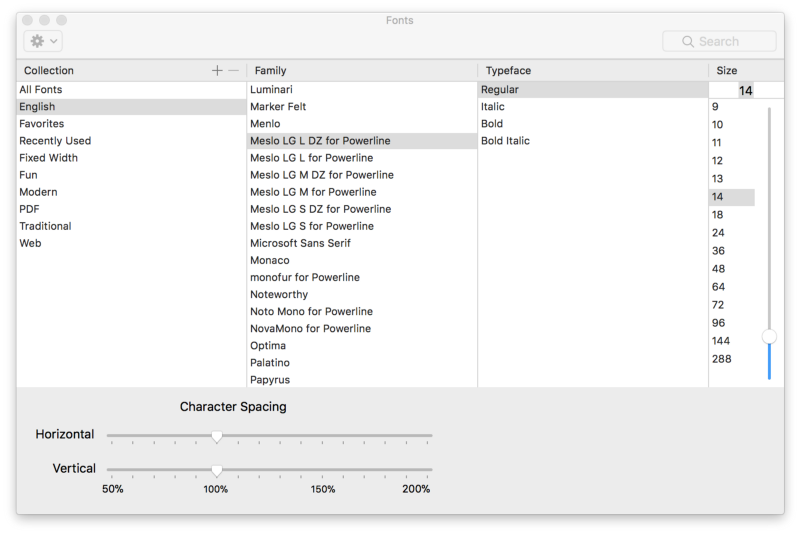This screenshot has height=534, width=800.
Task: Select Meslo LG S for Powerline
Action: 362,226
